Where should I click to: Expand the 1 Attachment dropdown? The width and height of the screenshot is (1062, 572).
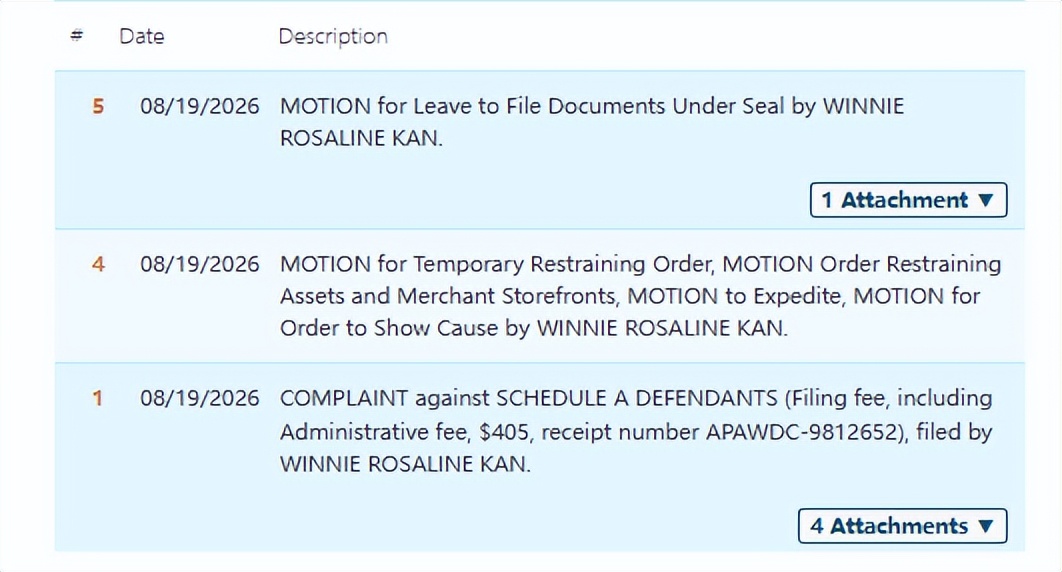tap(908, 200)
